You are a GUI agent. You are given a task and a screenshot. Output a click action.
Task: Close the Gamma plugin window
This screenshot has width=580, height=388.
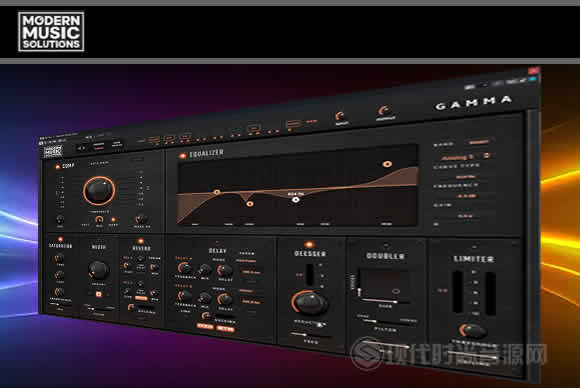tap(533, 70)
